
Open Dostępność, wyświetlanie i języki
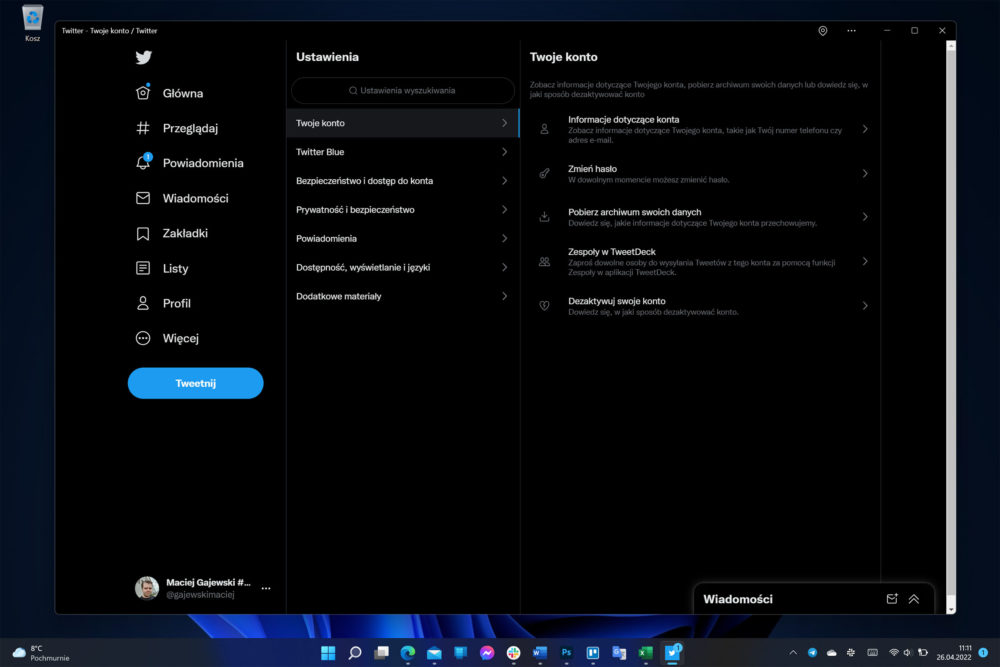403,267
